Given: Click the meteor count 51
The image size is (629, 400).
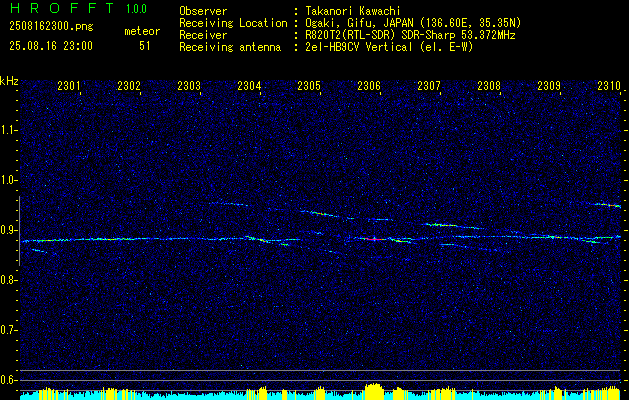Looking at the screenshot, I should [x=145, y=46].
